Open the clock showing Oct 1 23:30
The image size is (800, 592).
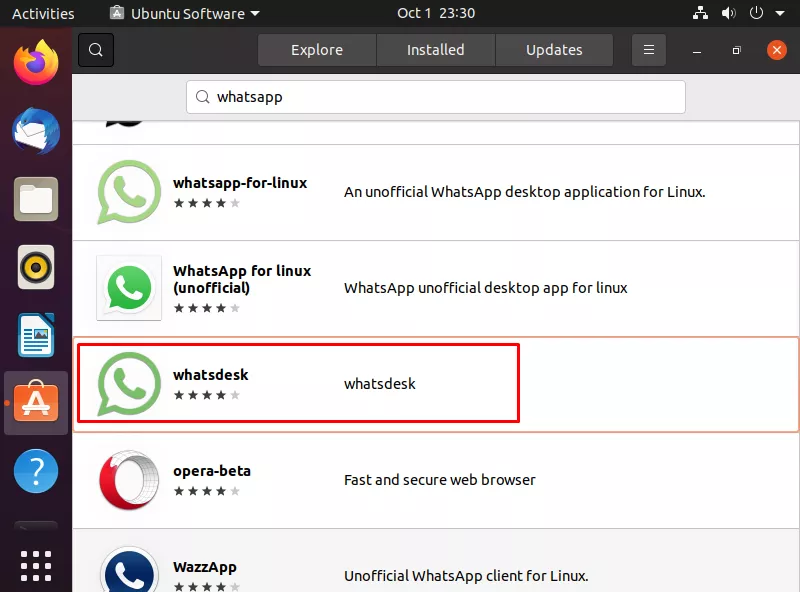436,13
